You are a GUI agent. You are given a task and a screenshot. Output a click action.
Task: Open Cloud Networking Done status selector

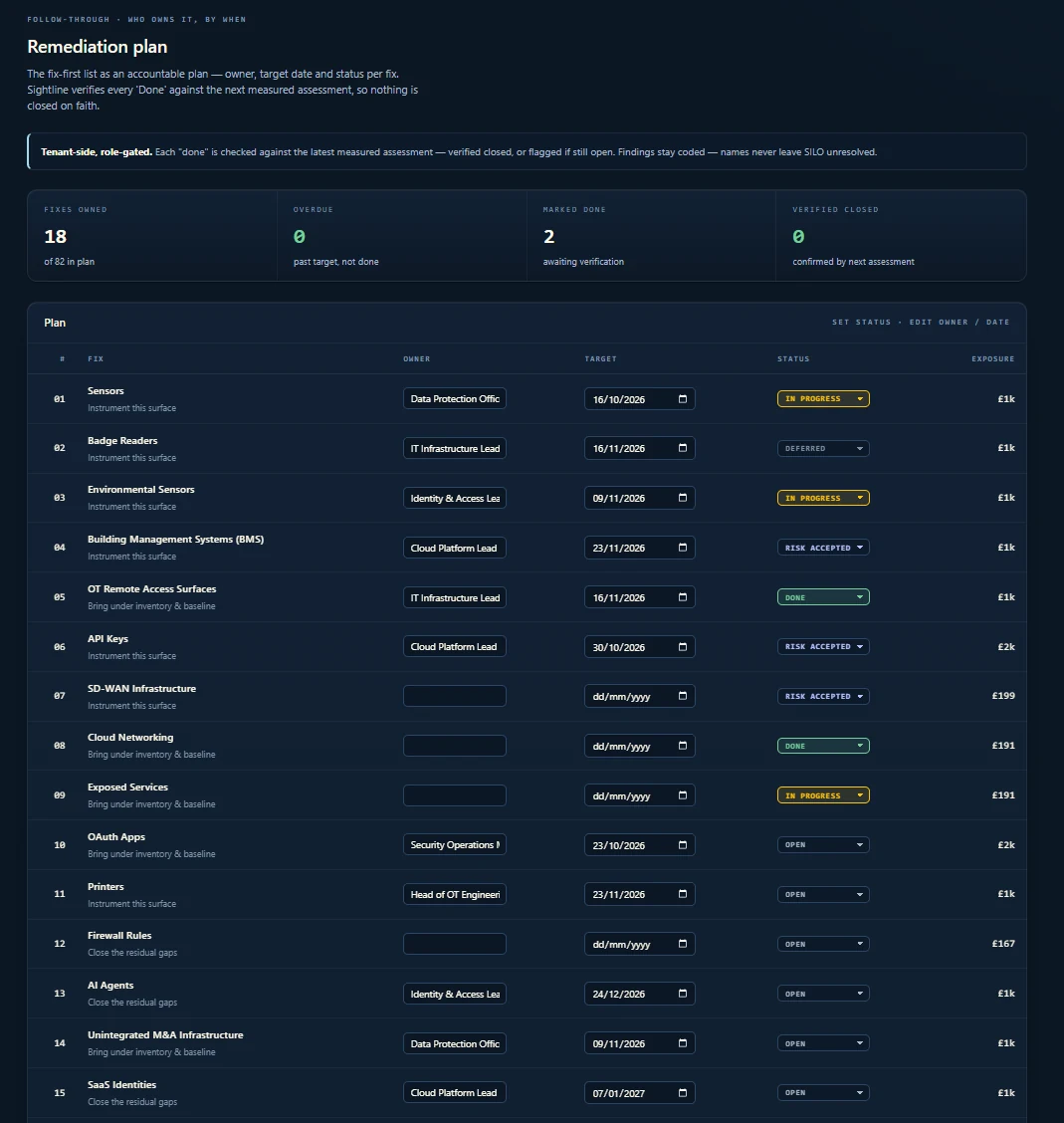[823, 747]
